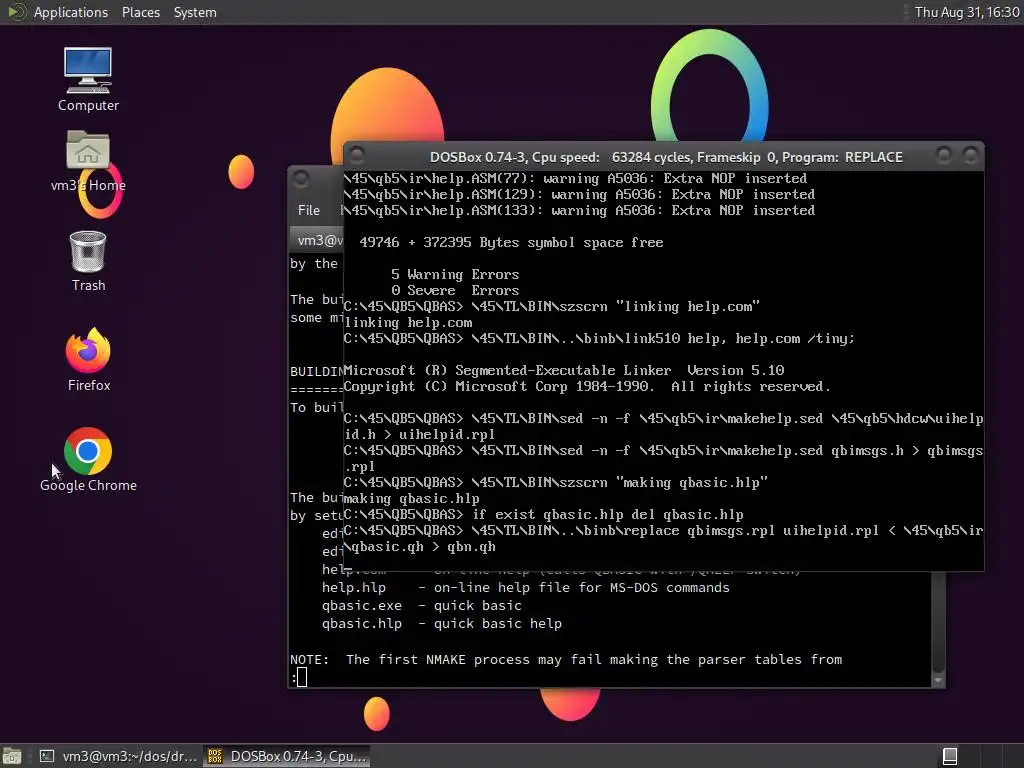Open the Trash desktop icon
Image resolution: width=1024 pixels, height=768 pixels.
point(88,261)
